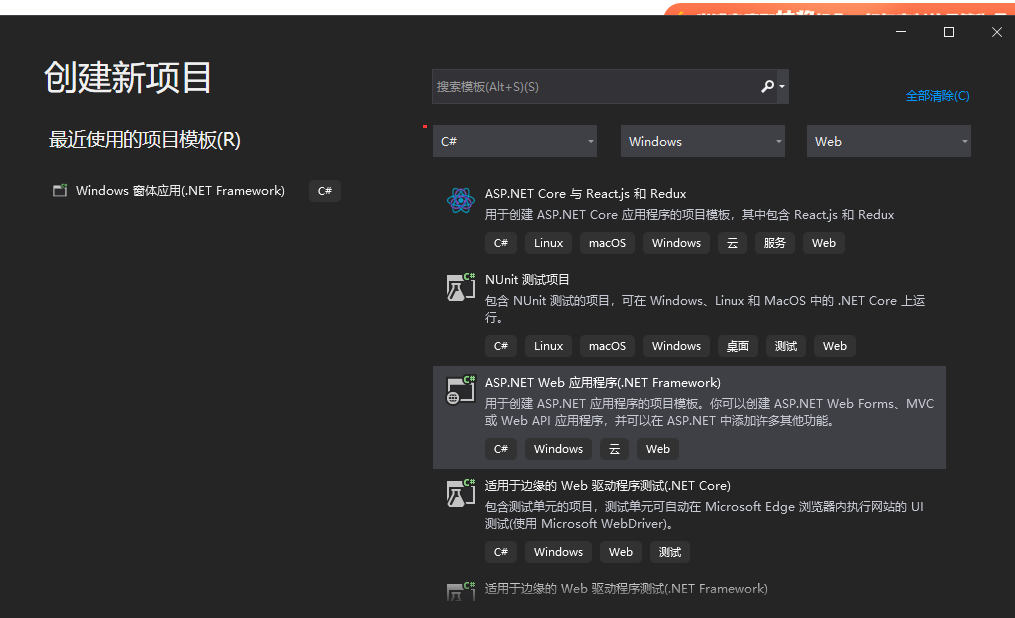Click the Windows 窗体应用 recent template icon
The image size is (1015, 618).
point(59,190)
